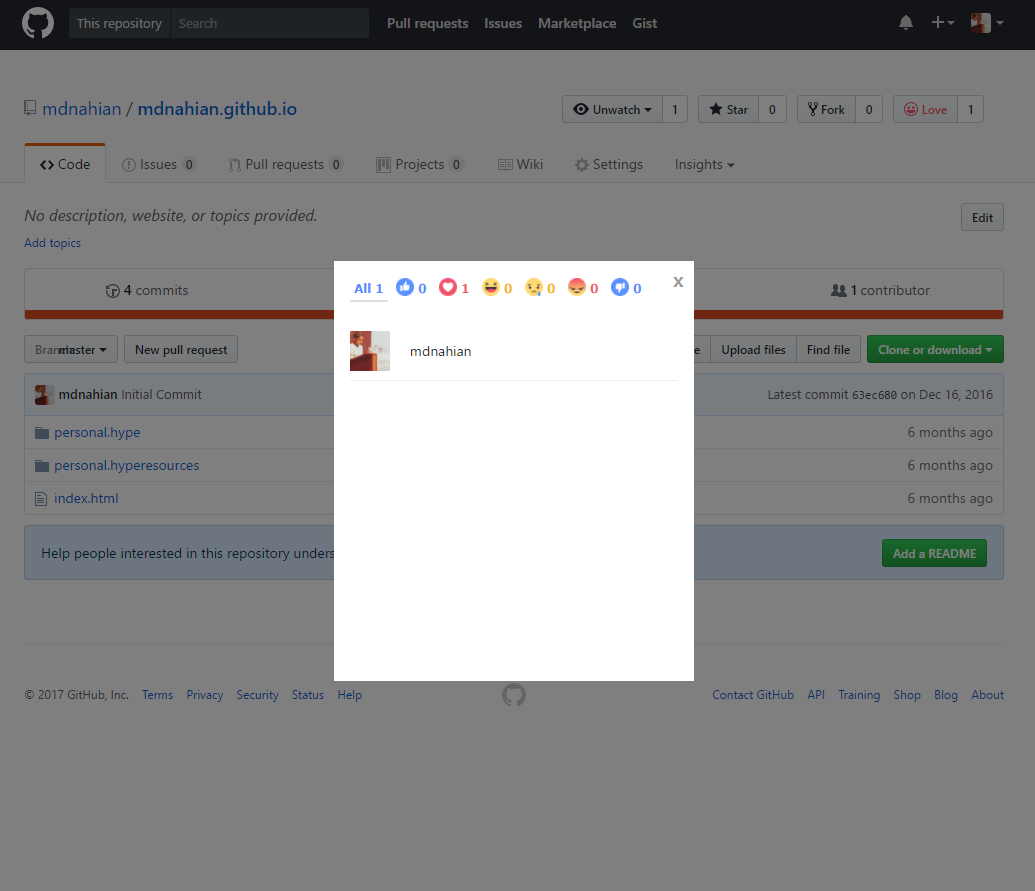Select the heart Love reaction filter
1035x891 pixels.
coord(454,288)
